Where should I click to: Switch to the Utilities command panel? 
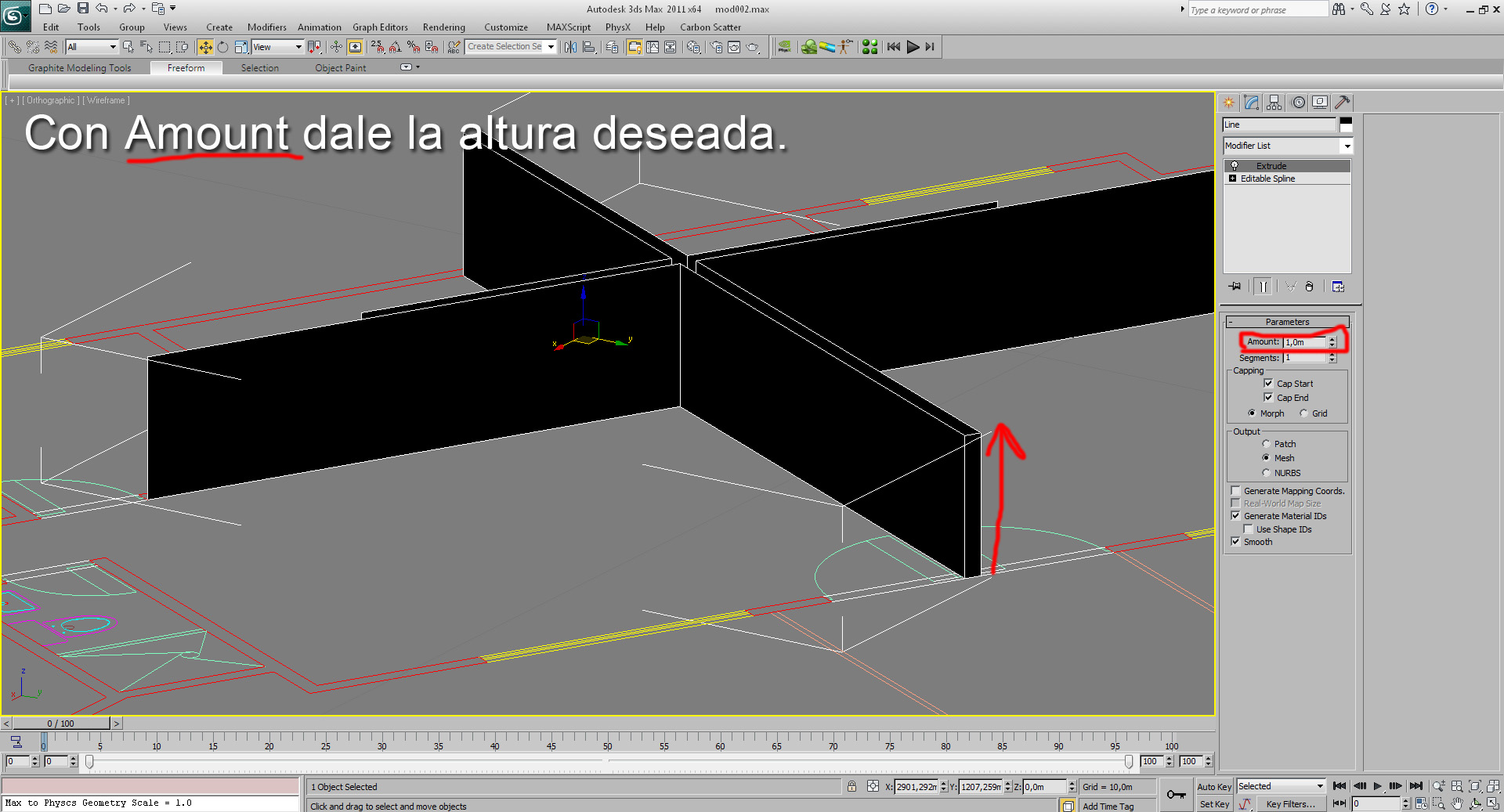1343,103
